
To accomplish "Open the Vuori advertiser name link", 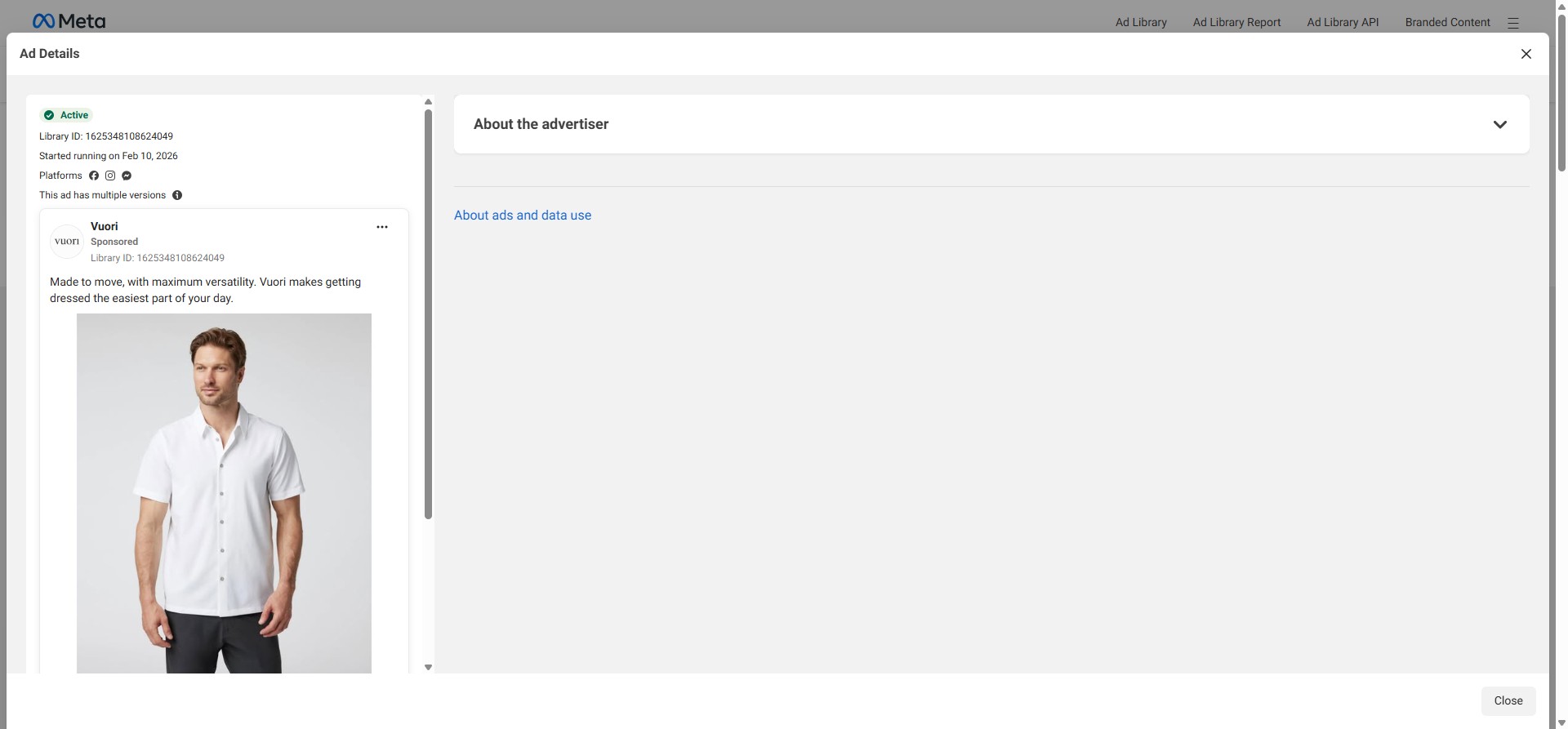I will (105, 226).
